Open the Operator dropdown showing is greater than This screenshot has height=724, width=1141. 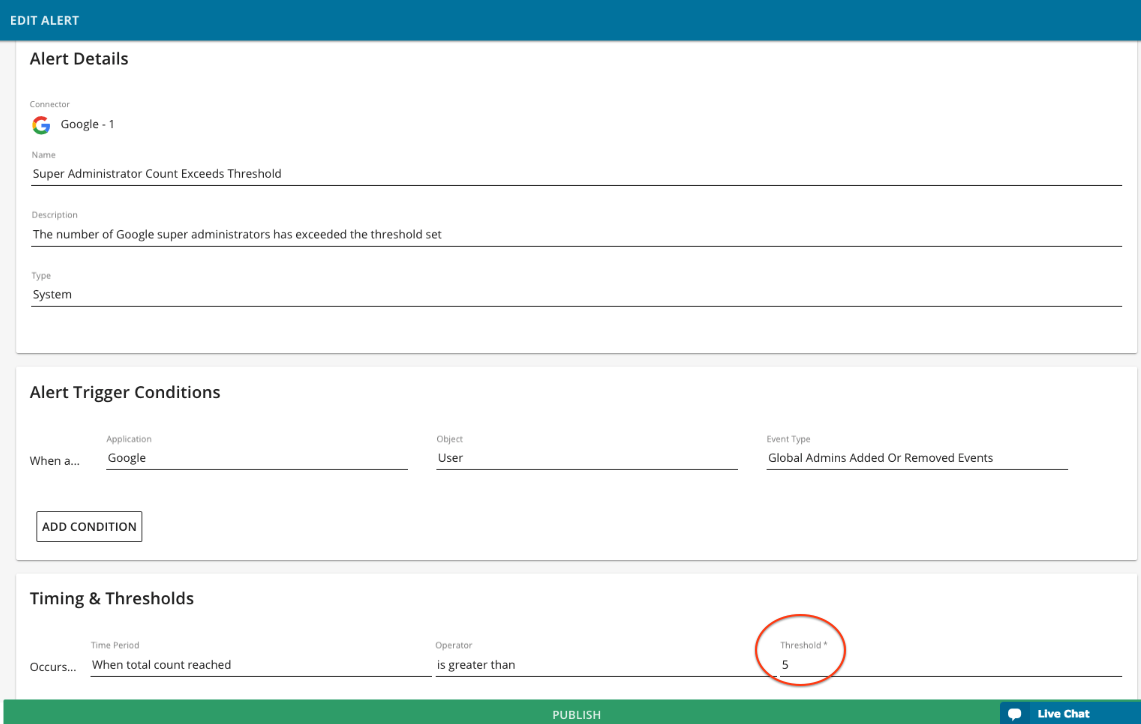click(x=605, y=665)
